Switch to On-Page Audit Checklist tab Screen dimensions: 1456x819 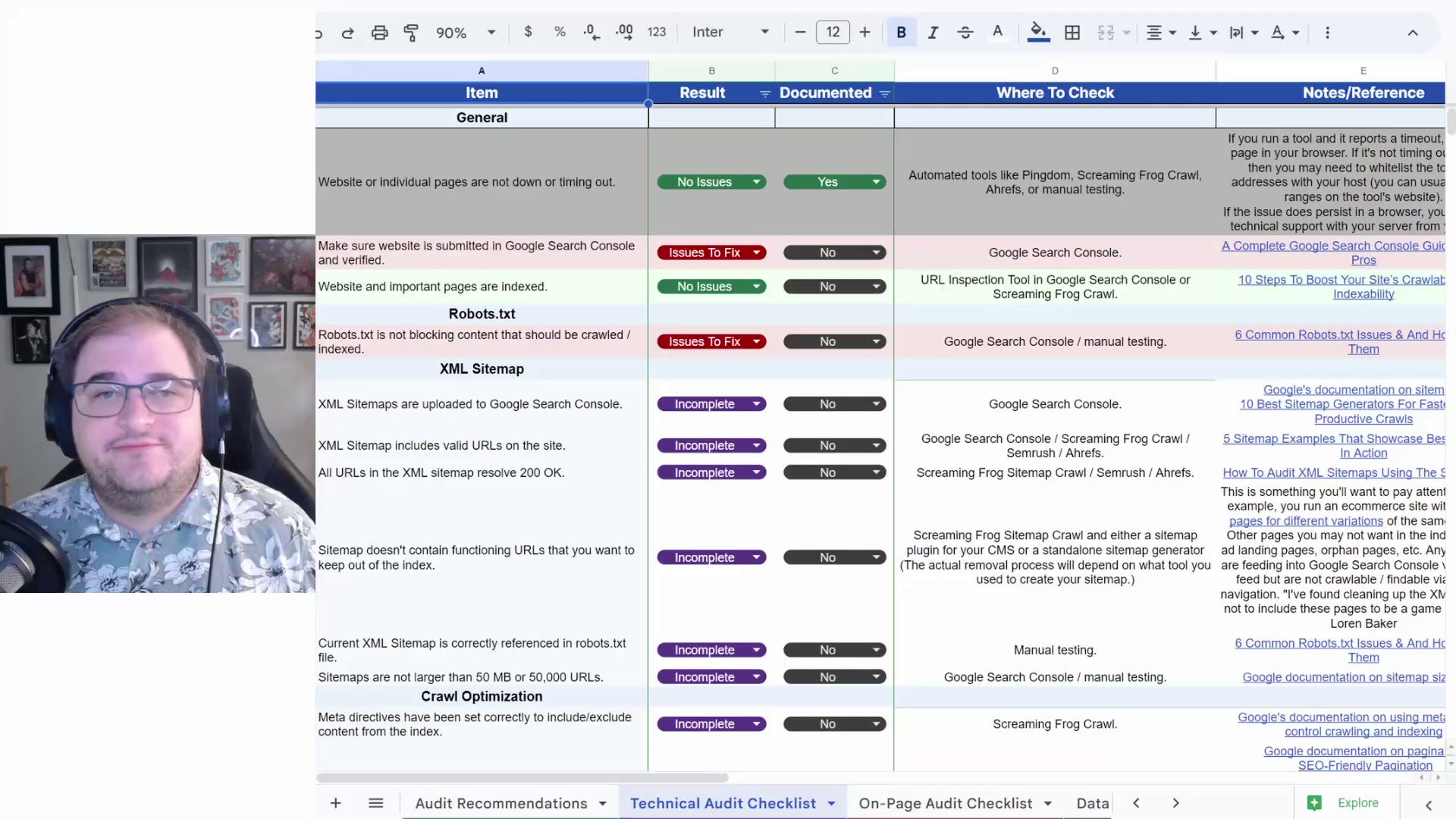tap(945, 803)
